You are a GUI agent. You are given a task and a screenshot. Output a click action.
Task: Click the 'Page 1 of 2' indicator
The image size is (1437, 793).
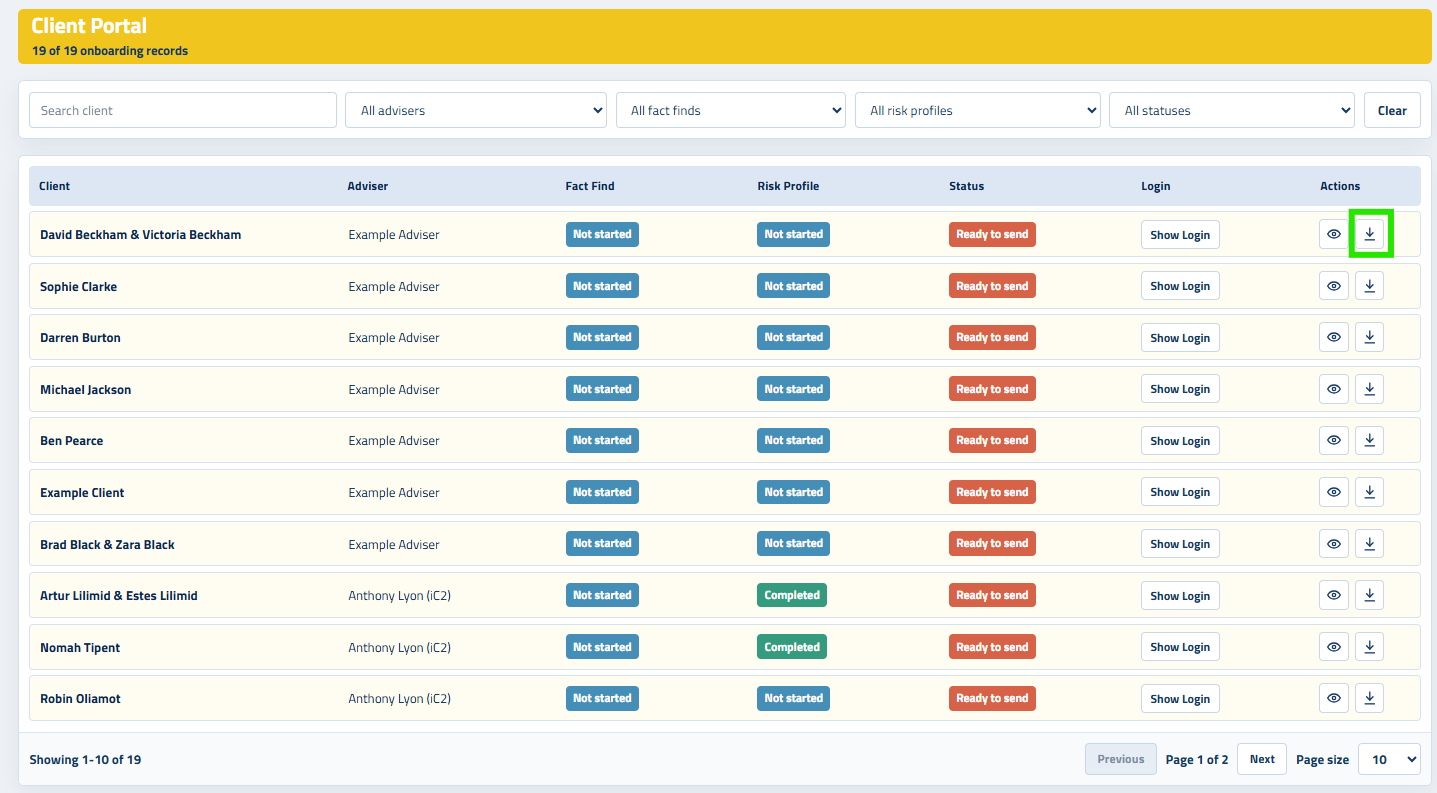pos(1197,760)
